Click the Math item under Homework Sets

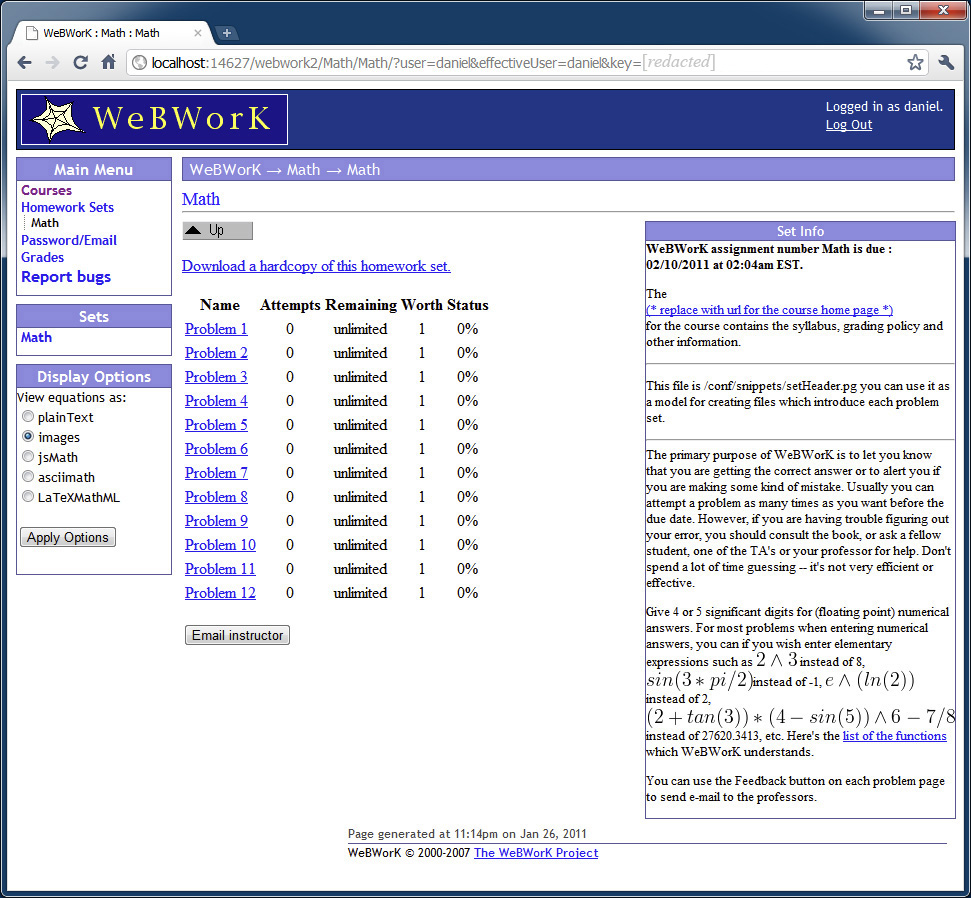tap(45, 223)
